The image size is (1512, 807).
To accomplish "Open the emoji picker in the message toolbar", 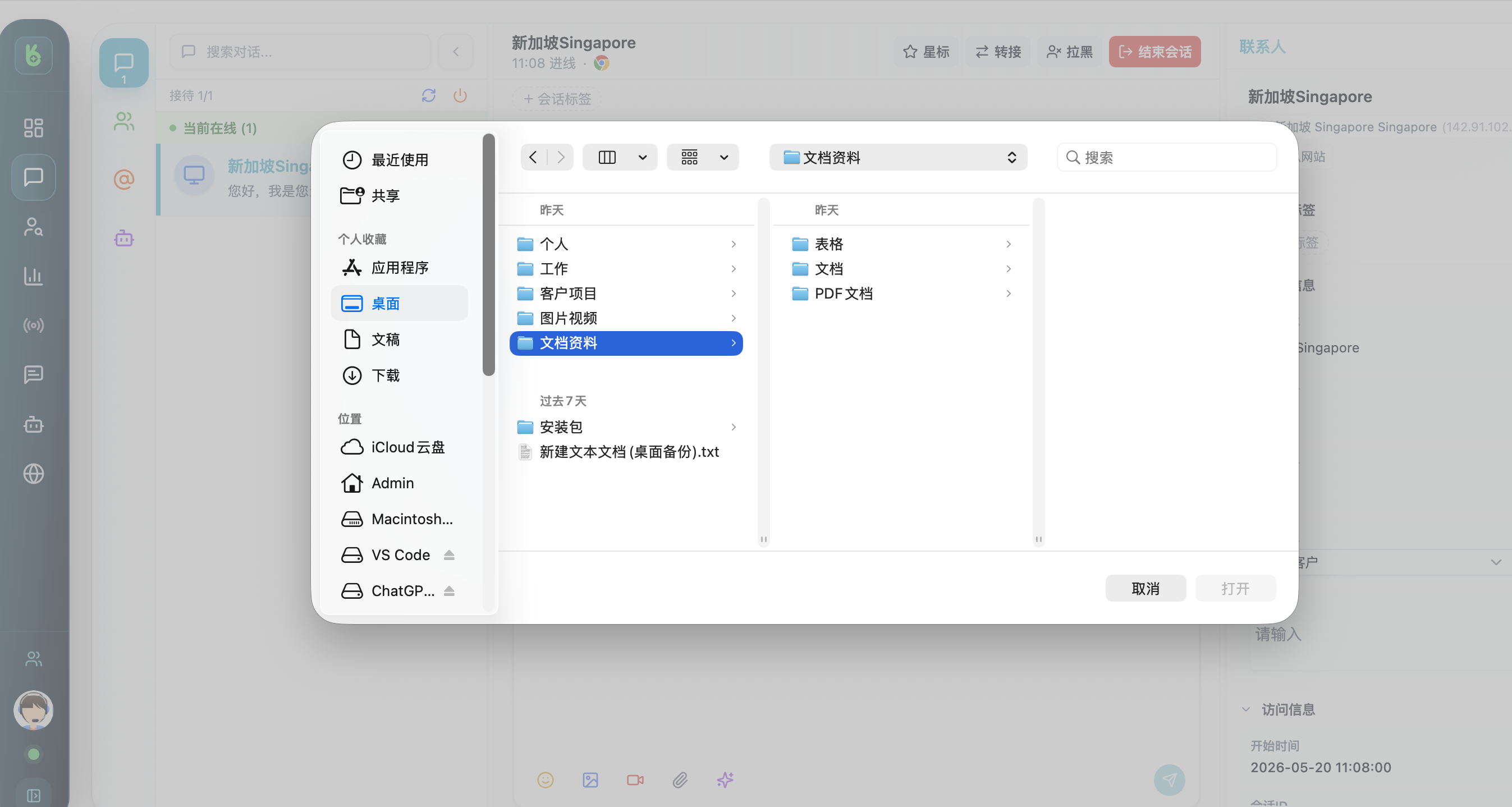I will click(x=546, y=780).
